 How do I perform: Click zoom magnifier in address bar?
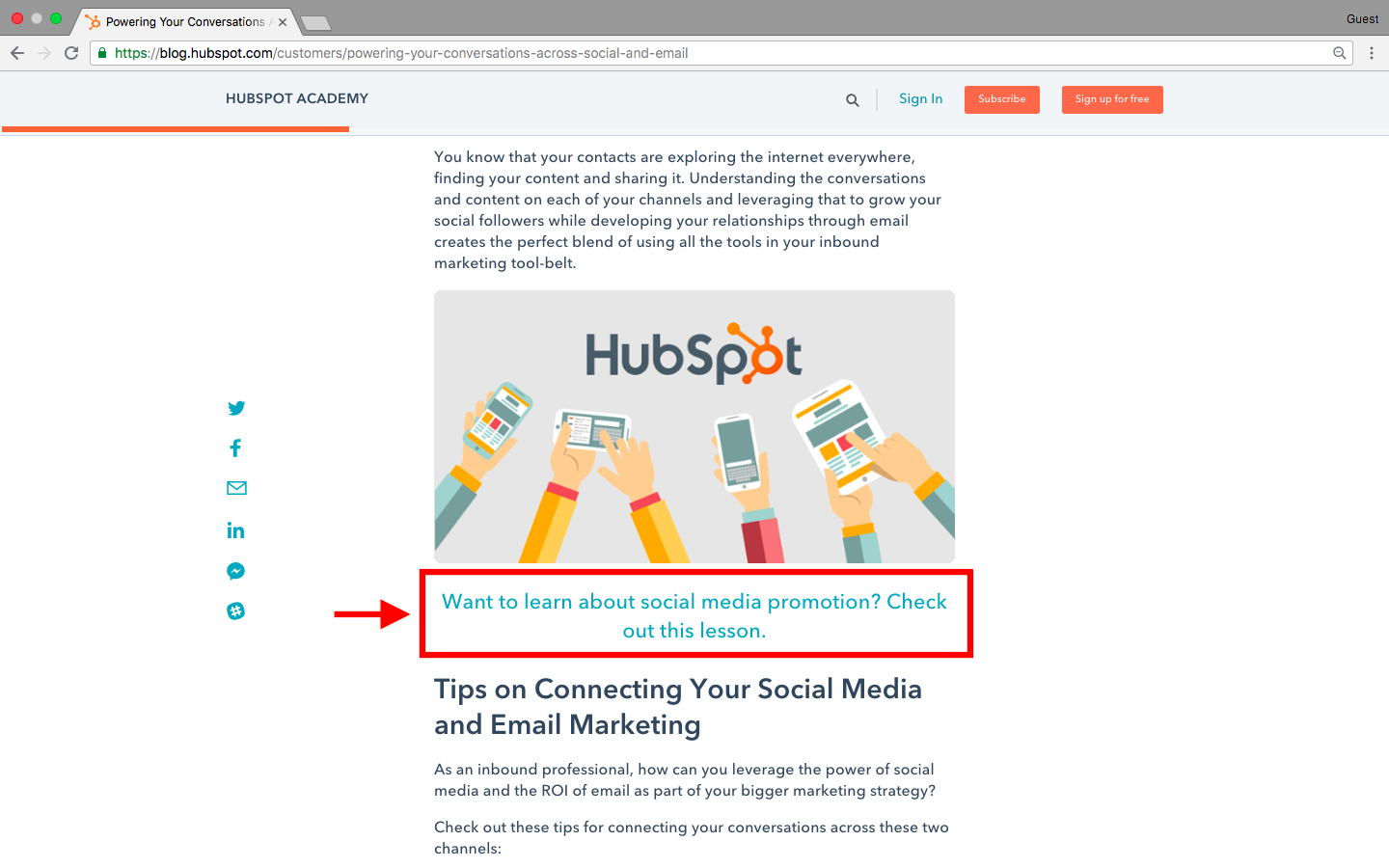(1340, 53)
